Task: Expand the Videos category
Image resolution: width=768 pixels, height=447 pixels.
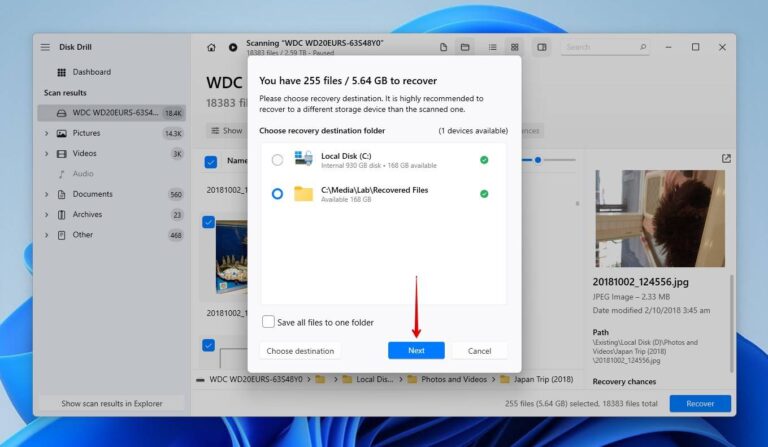Action: (x=46, y=154)
